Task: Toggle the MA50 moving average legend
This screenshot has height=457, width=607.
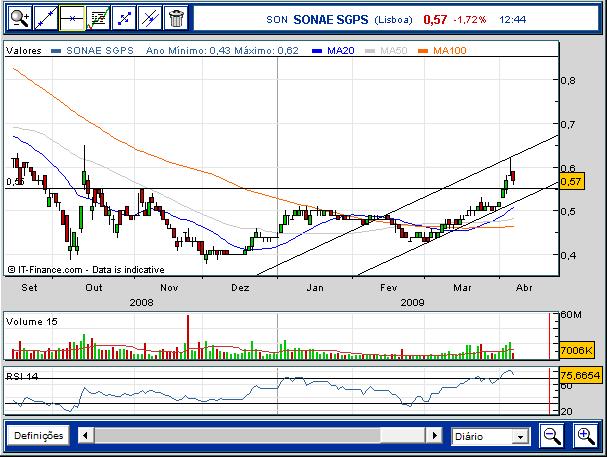Action: [x=386, y=51]
